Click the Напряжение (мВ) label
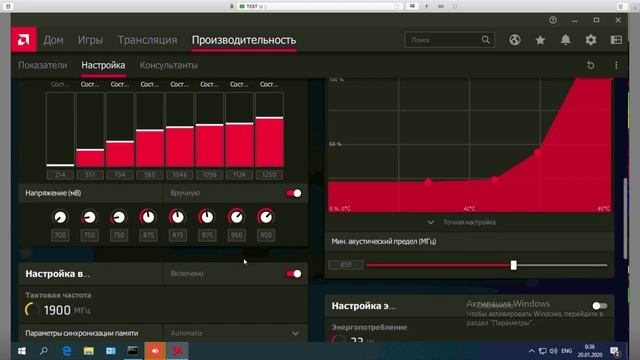 53,193
